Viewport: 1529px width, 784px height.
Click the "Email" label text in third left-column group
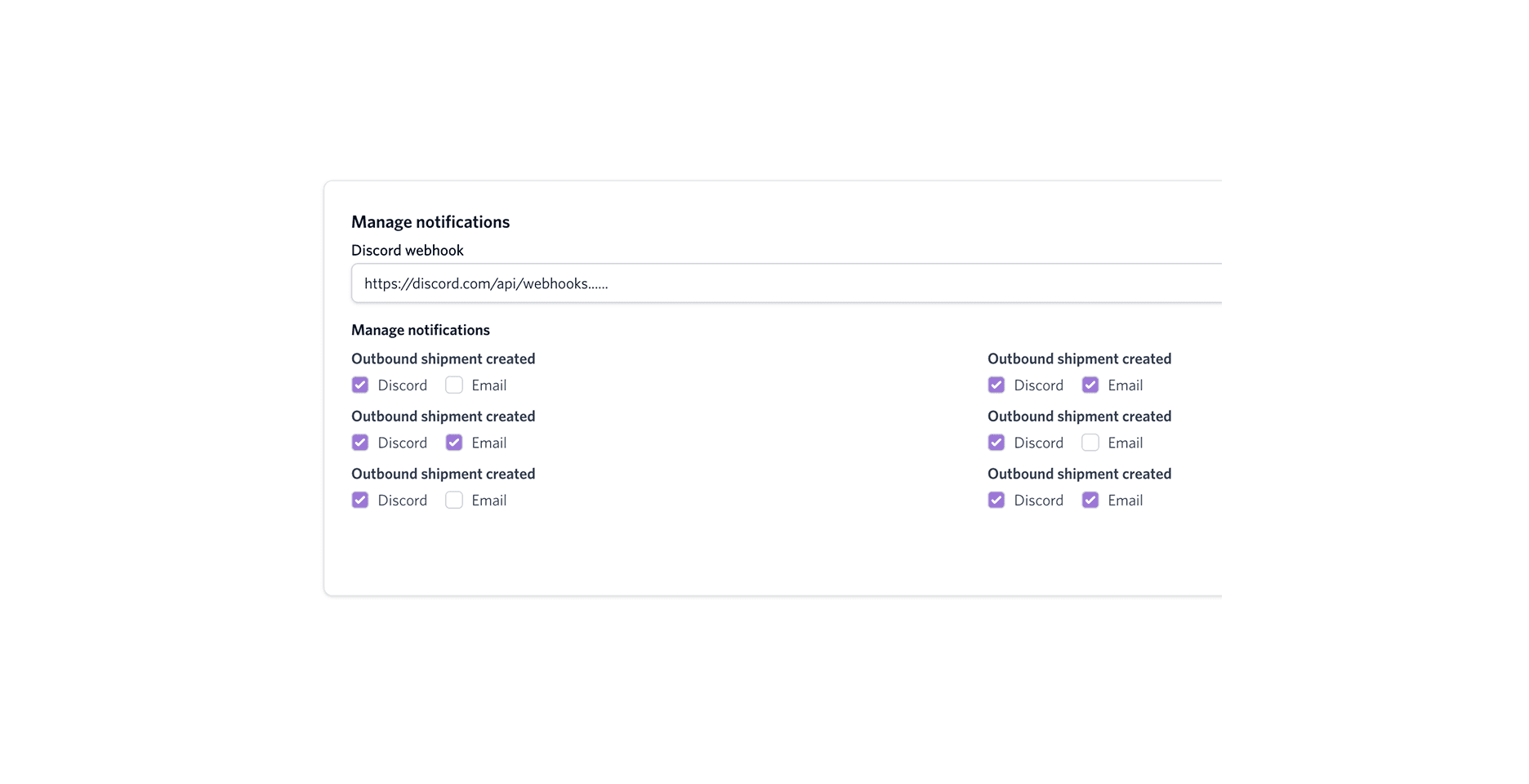[x=488, y=501]
